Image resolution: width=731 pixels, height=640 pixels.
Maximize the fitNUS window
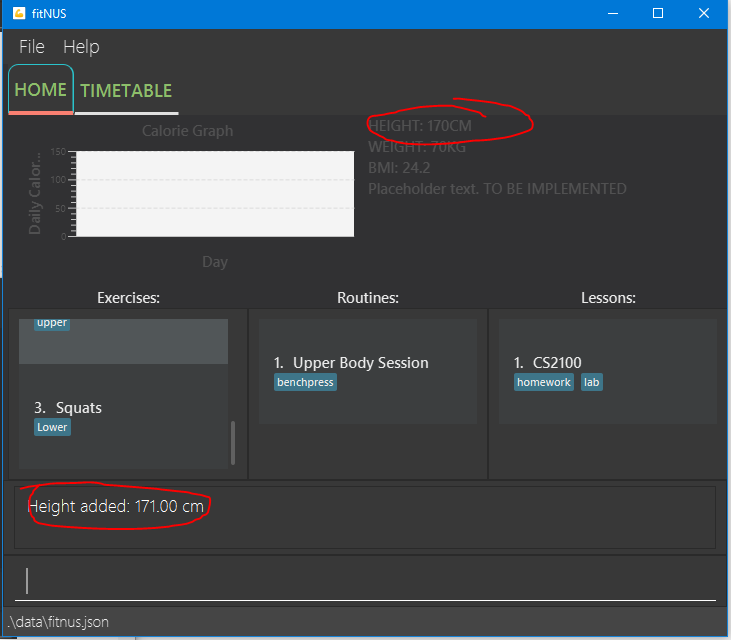(x=658, y=14)
